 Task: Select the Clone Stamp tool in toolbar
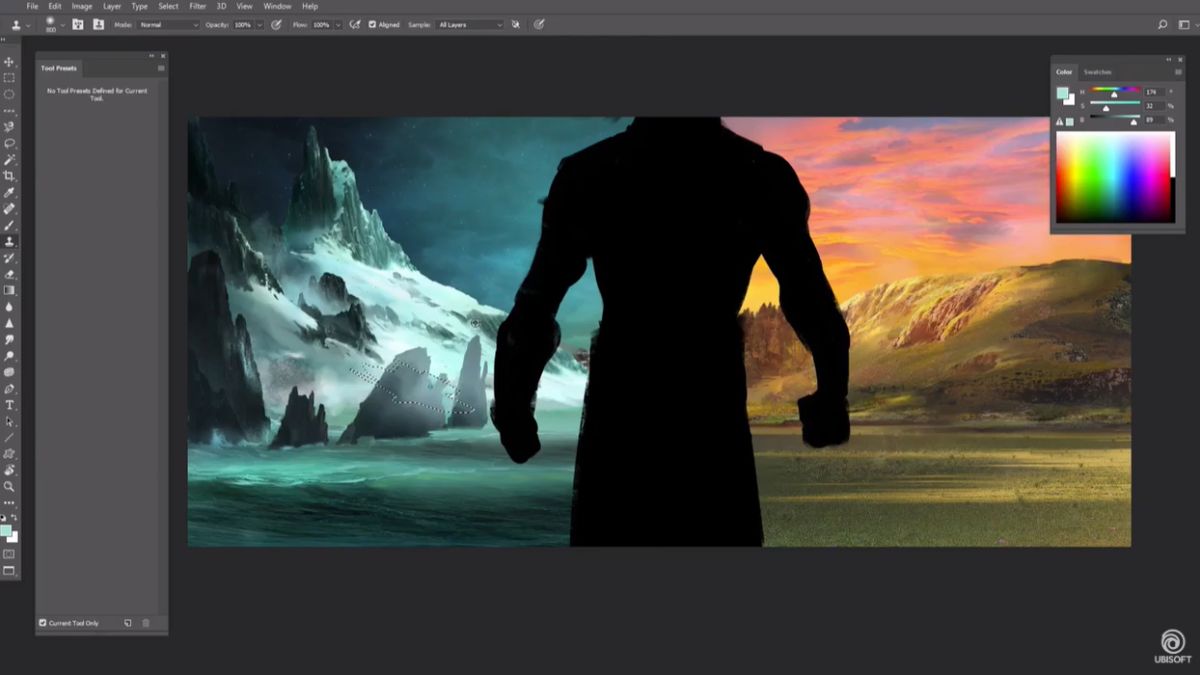click(x=9, y=241)
